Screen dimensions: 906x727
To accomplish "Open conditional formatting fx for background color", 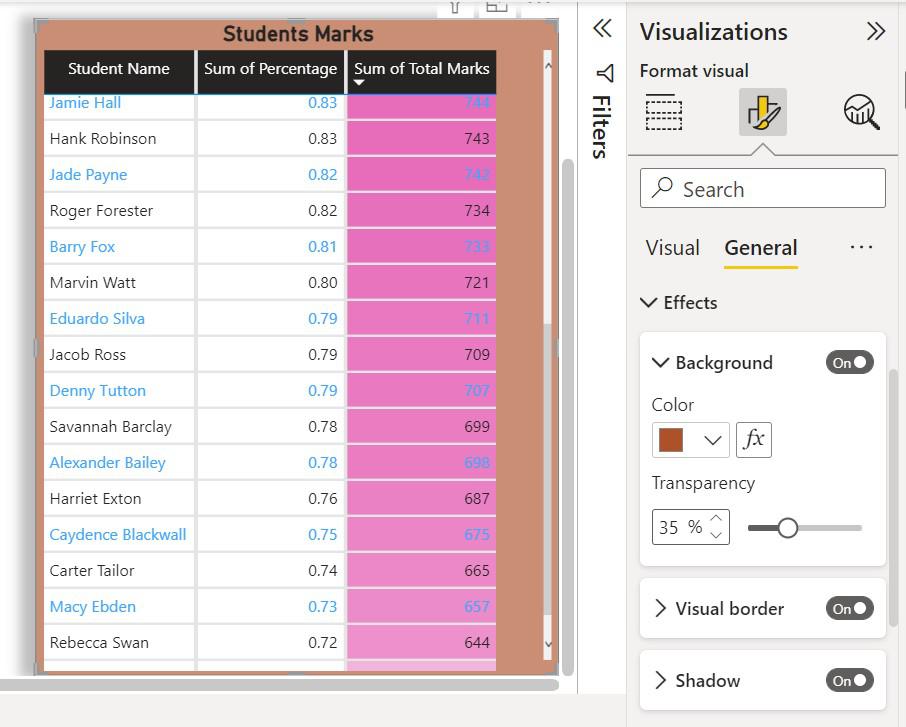I will pos(753,439).
